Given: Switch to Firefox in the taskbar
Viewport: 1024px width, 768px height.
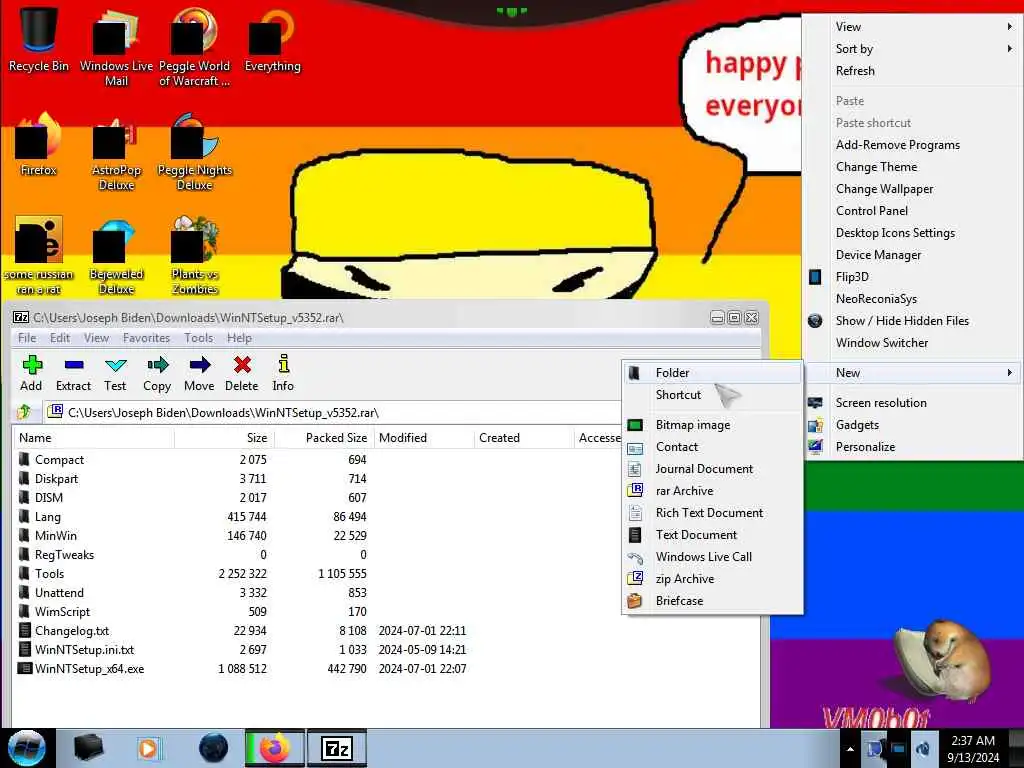Looking at the screenshot, I should tap(274, 748).
